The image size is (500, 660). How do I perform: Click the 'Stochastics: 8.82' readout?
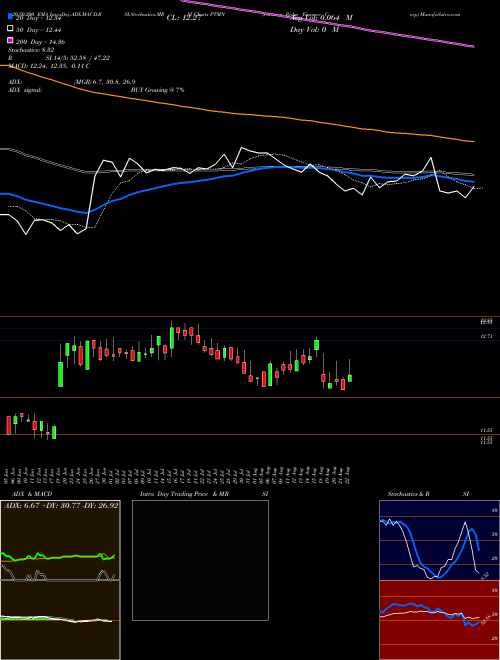point(31,50)
